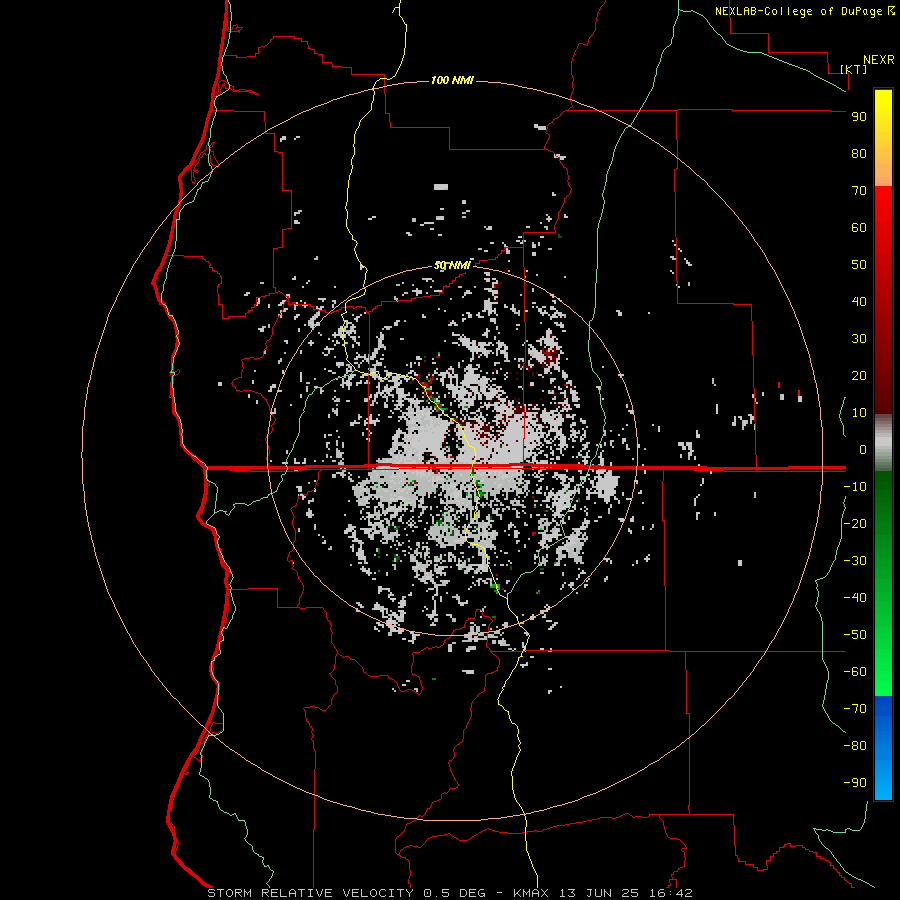Click the -50 value on the velocity scale
The image size is (900, 900).
pyautogui.click(x=855, y=634)
